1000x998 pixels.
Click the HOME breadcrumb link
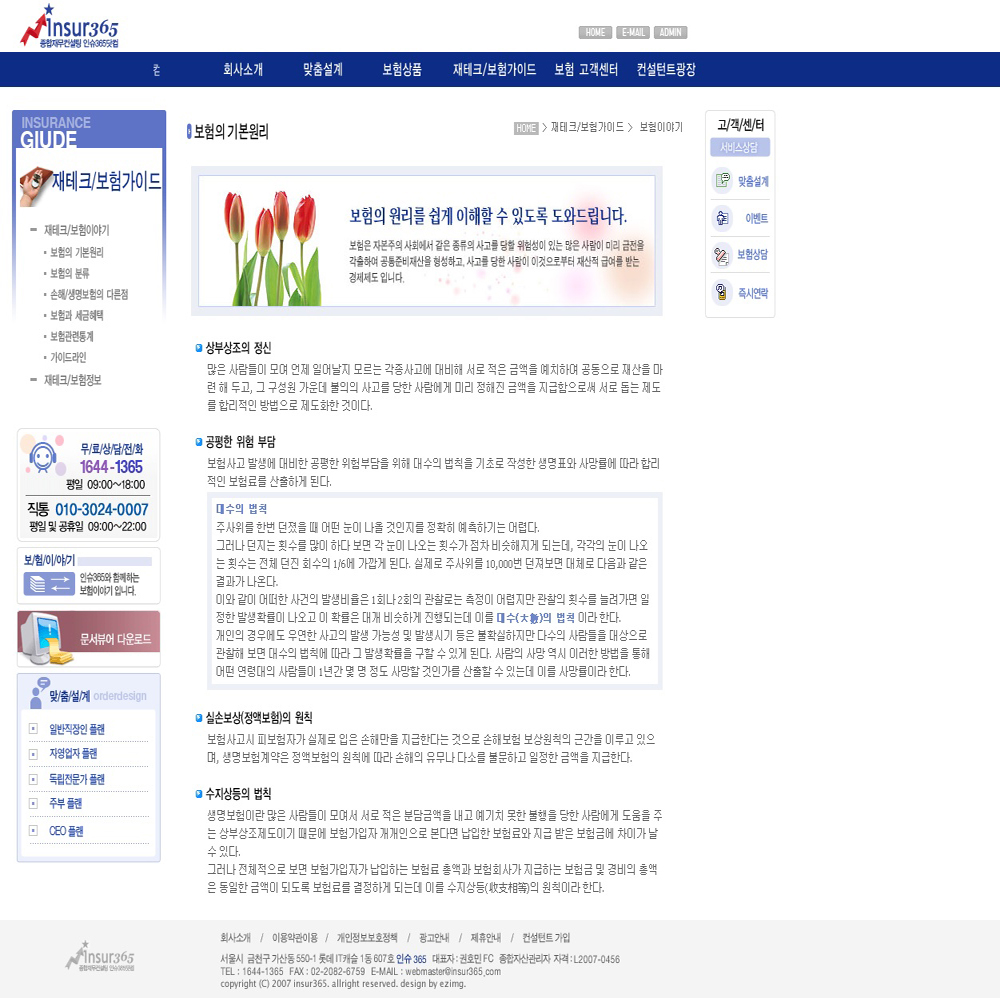pos(526,128)
